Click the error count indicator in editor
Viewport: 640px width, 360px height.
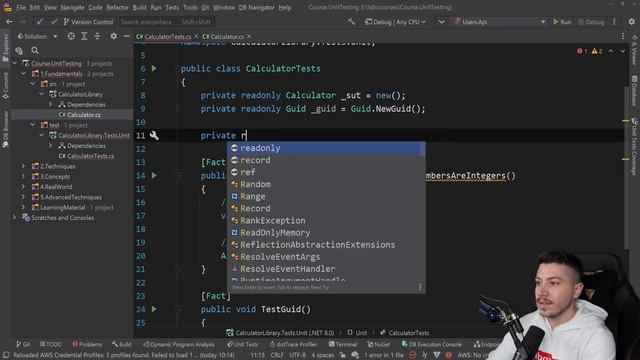coord(582,51)
